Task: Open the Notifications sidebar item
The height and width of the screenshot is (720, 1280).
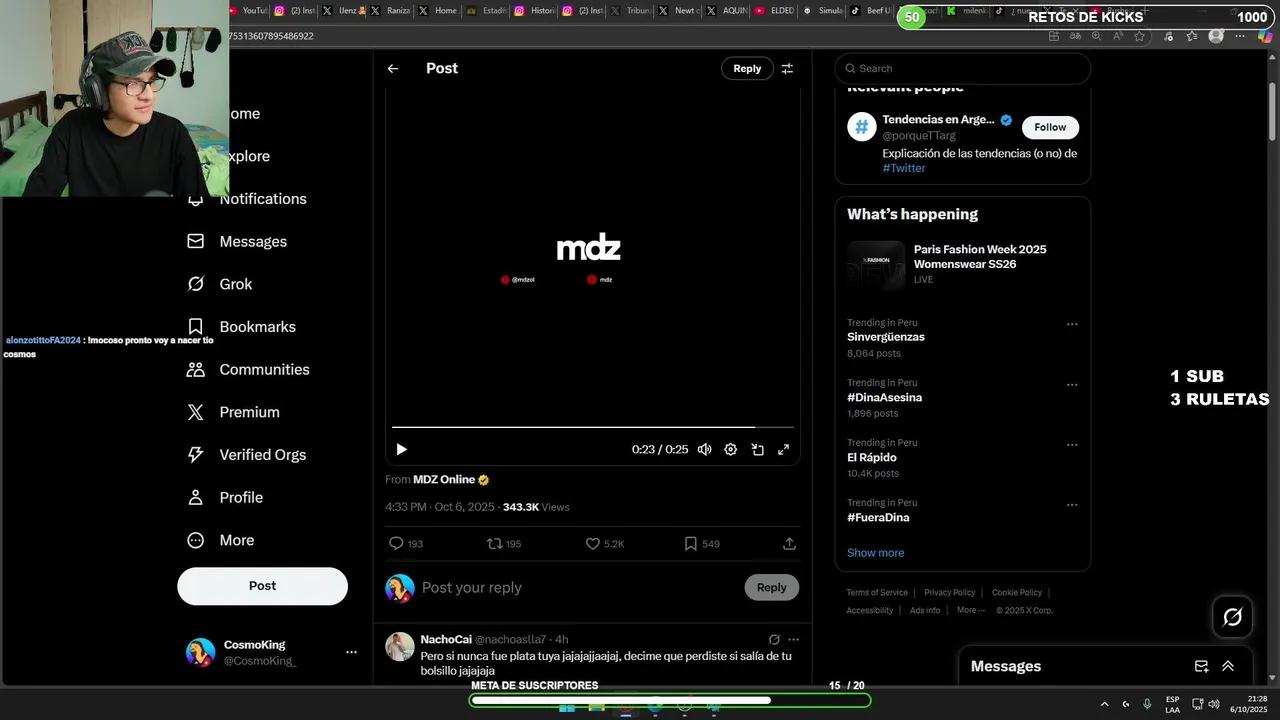Action: coord(247,199)
